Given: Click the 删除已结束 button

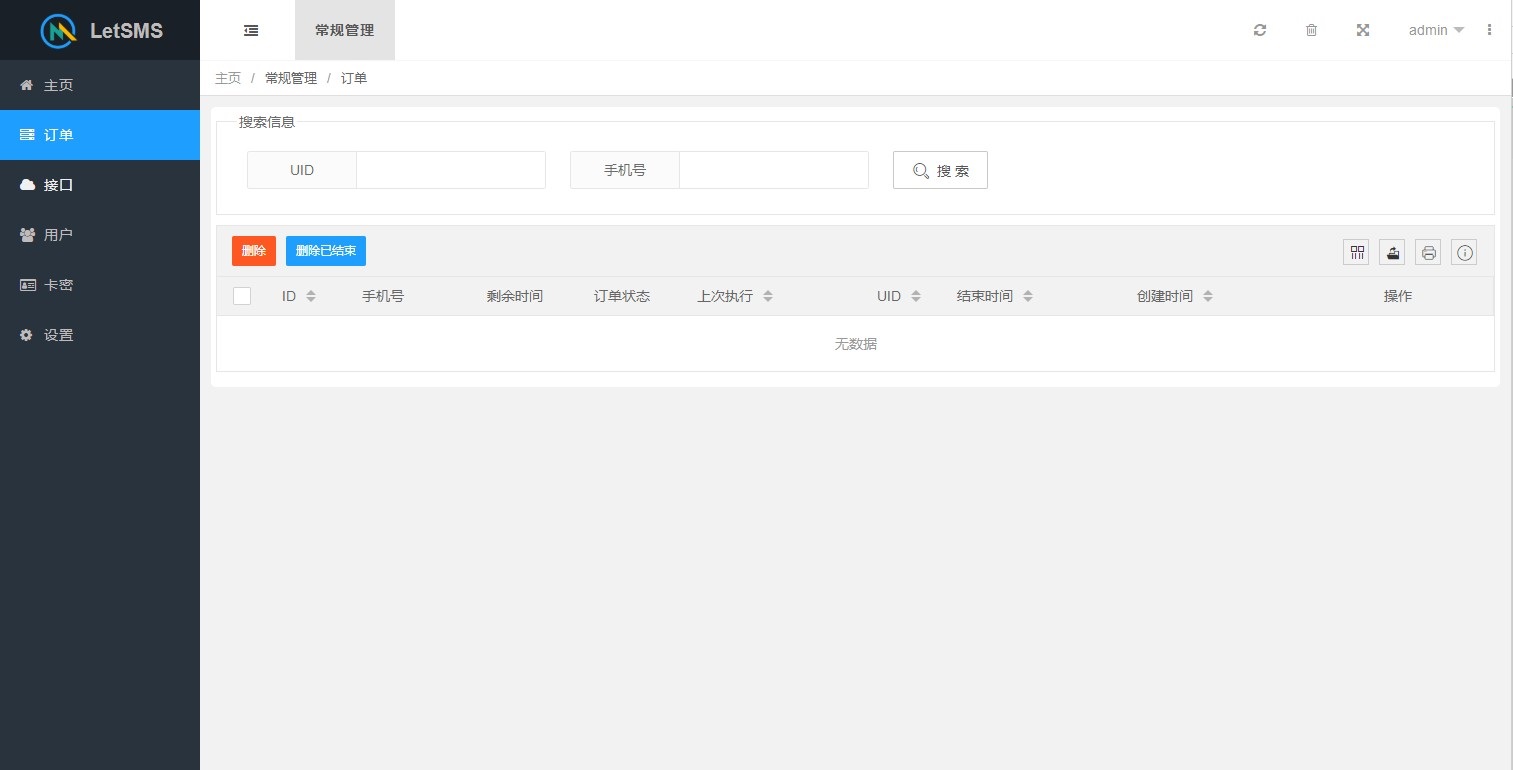Looking at the screenshot, I should pyautogui.click(x=325, y=251).
